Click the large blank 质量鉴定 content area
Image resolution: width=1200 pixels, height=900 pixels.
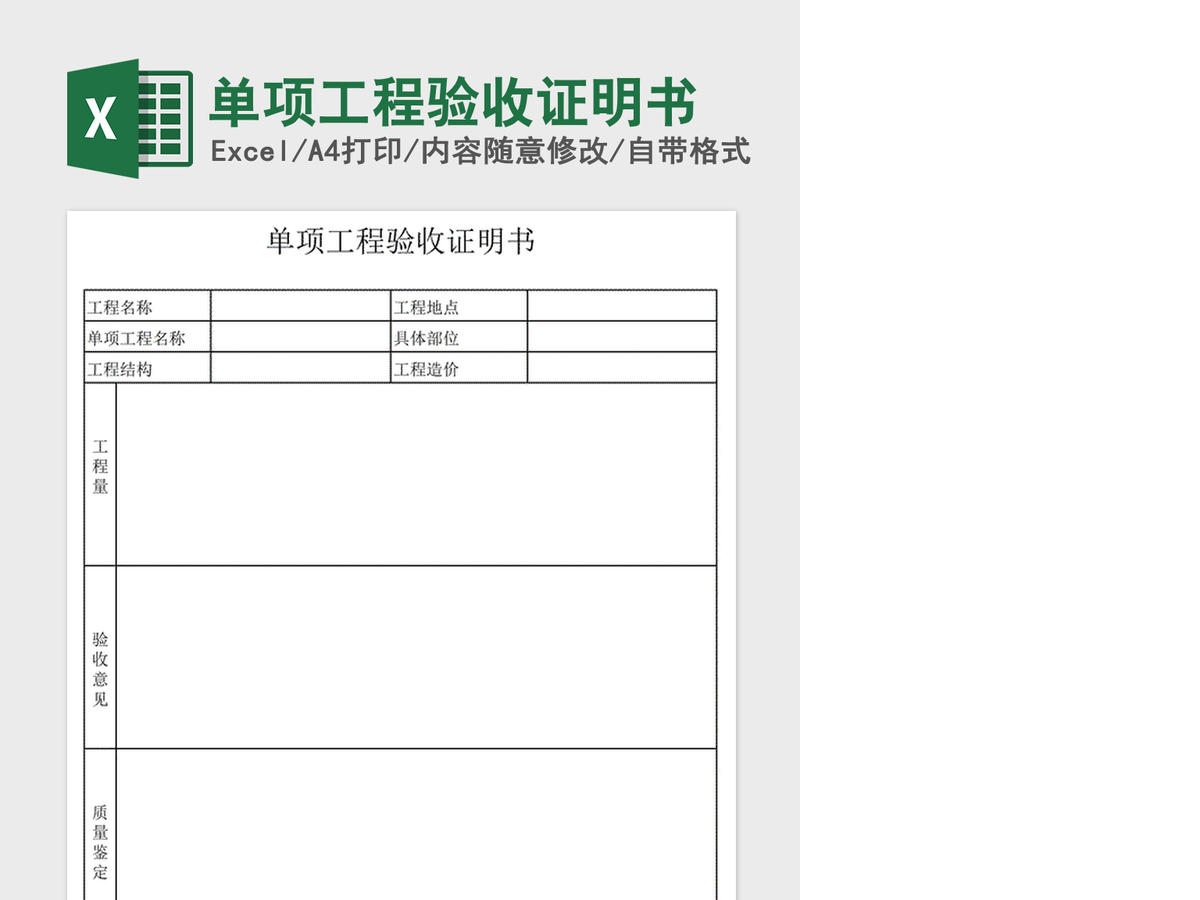[x=416, y=825]
